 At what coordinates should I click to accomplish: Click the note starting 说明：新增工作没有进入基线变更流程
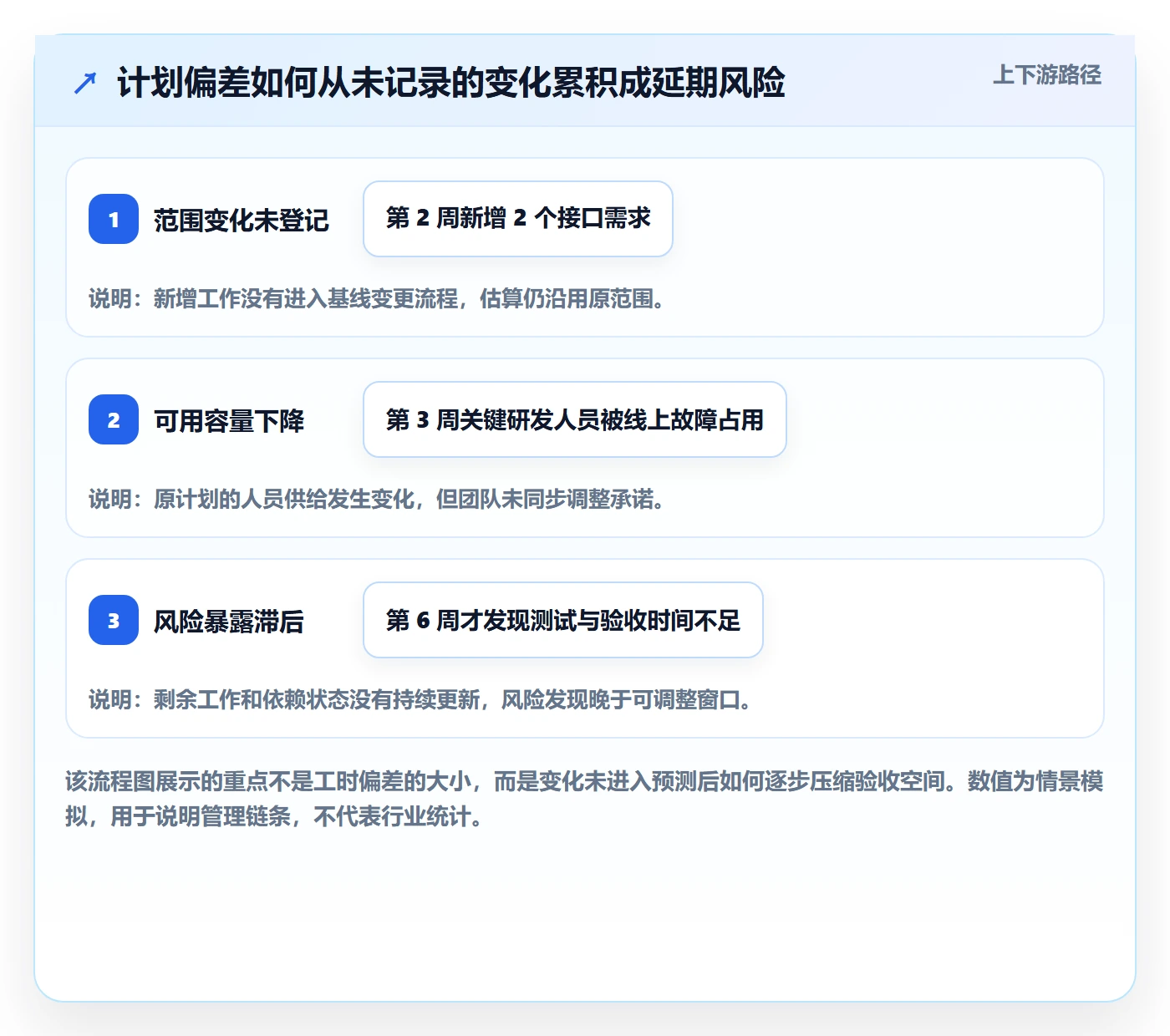tap(378, 298)
